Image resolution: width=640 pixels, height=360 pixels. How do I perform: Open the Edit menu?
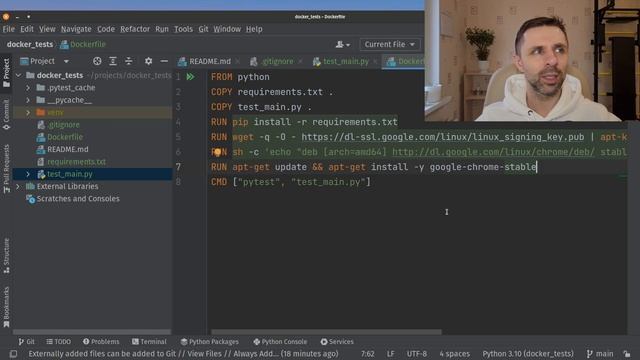[27, 29]
